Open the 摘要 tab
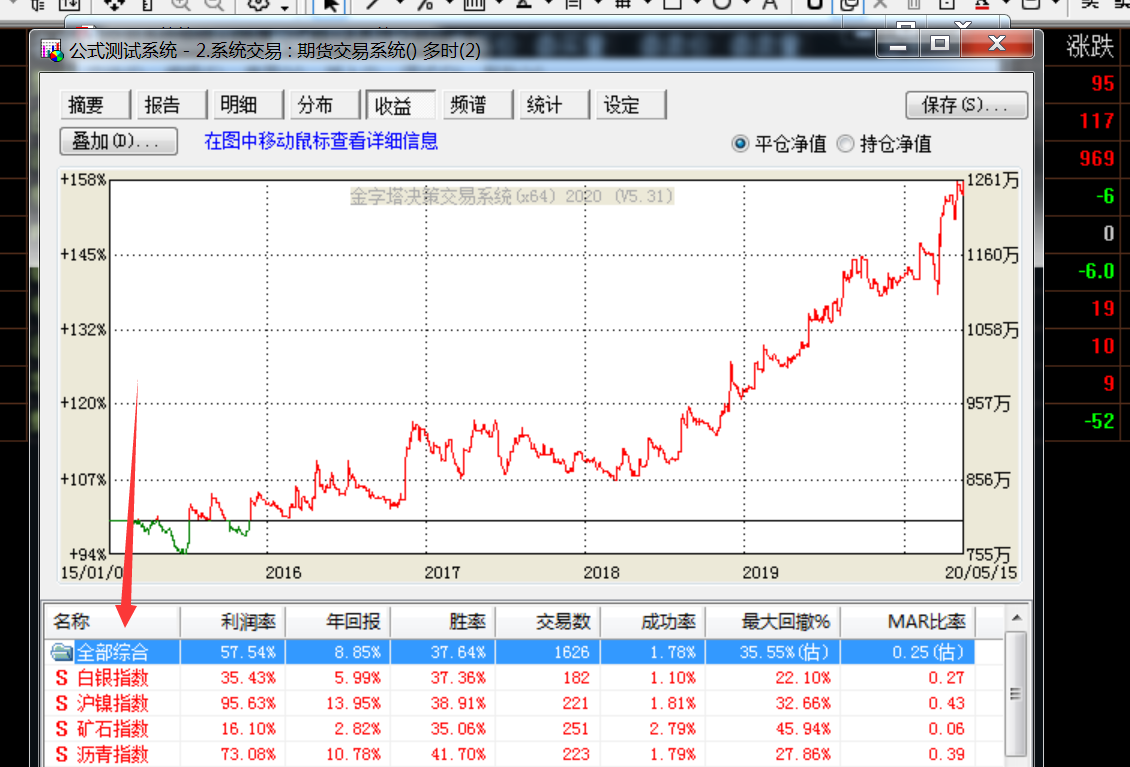This screenshot has height=767, width=1130. (94, 105)
